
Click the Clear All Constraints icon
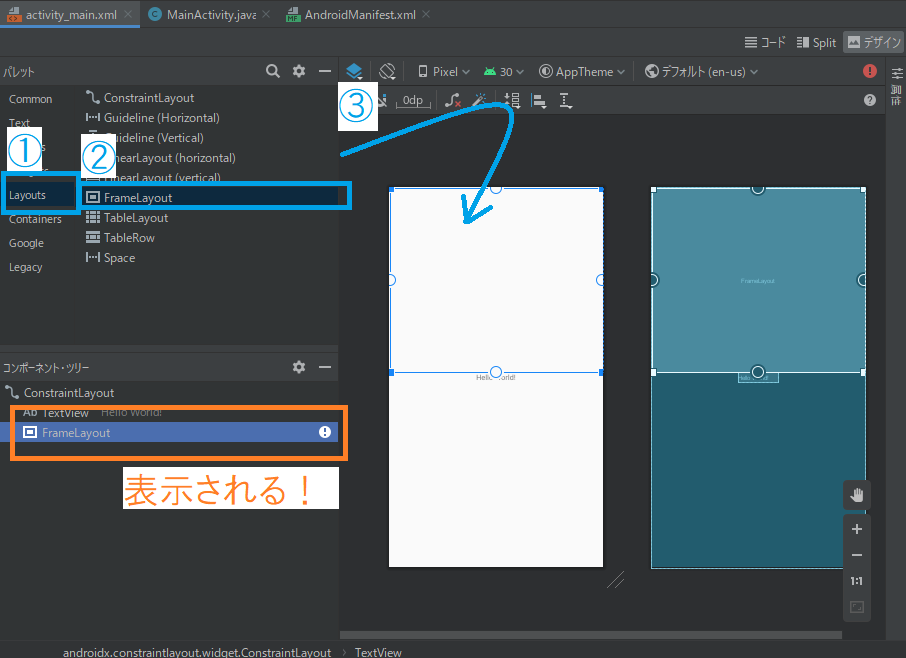(x=452, y=100)
